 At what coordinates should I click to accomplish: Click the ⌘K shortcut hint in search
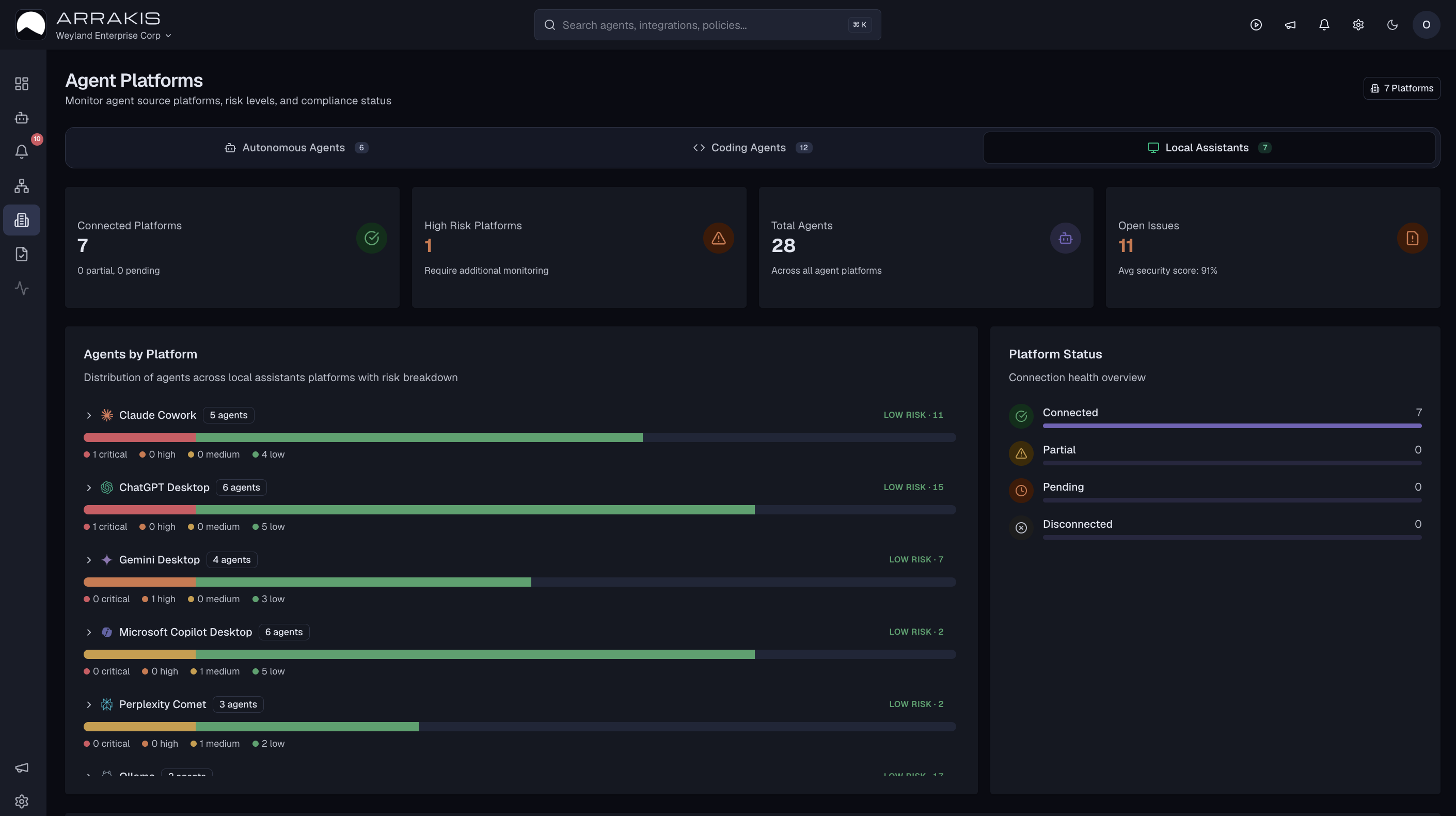point(860,25)
